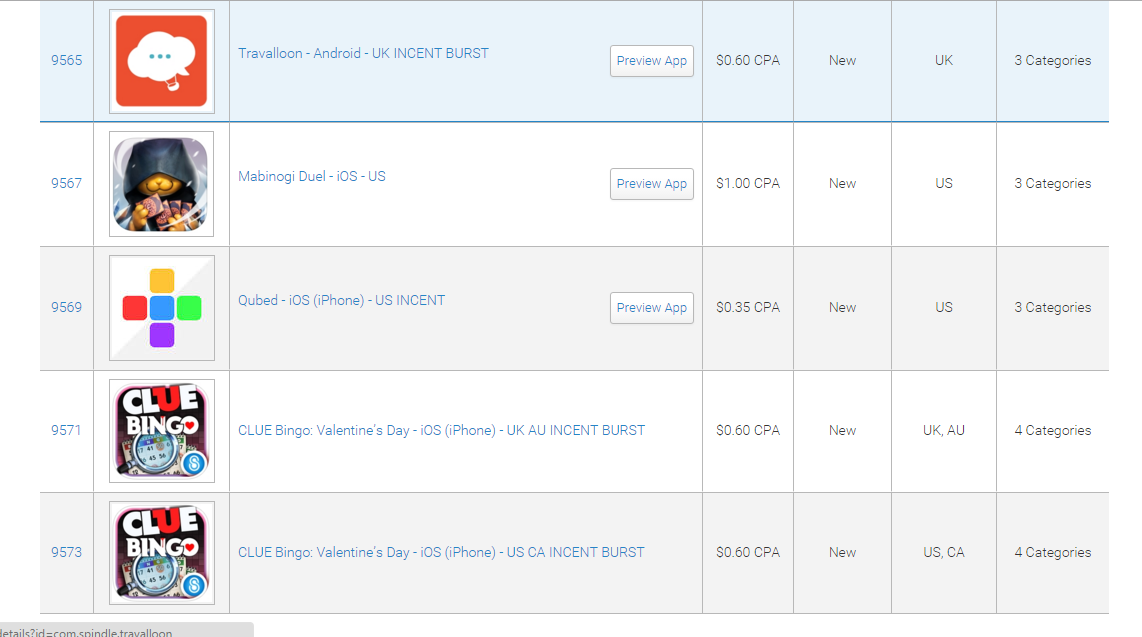Viewport: 1142px width, 637px height.
Task: Select offer ID 9567
Action: pos(67,183)
